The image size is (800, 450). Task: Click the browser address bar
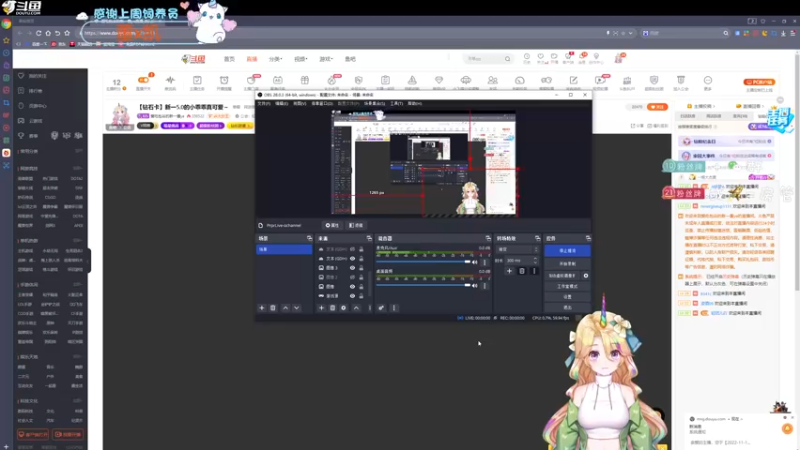point(344,33)
